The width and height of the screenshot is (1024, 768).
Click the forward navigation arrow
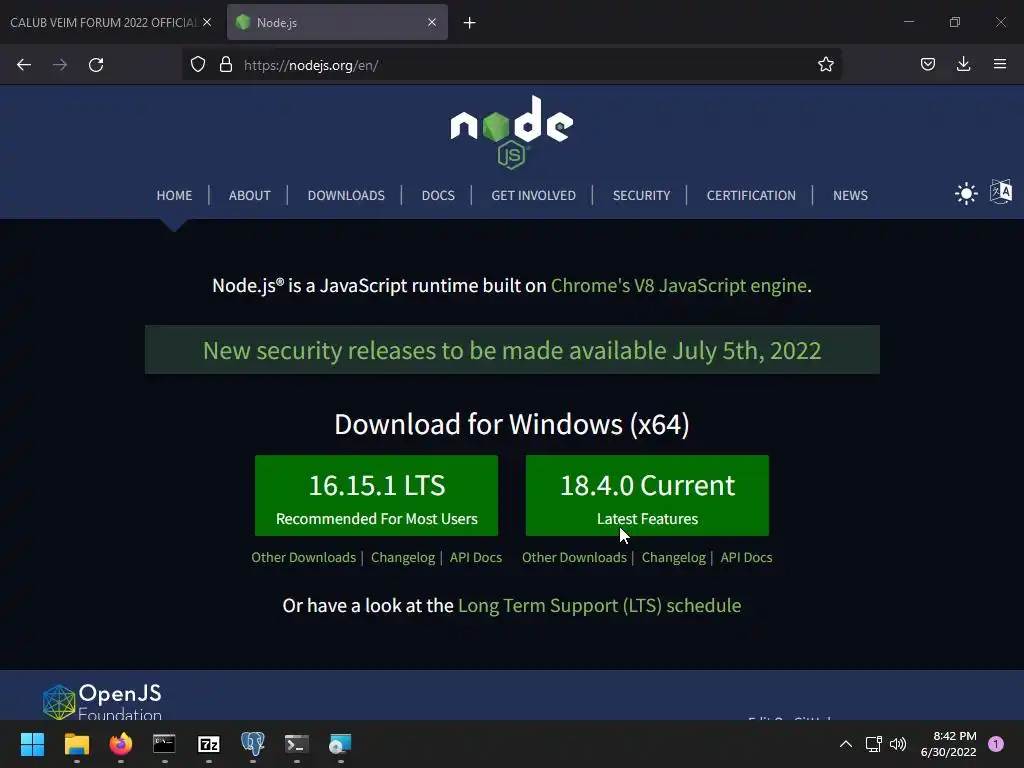(x=60, y=65)
